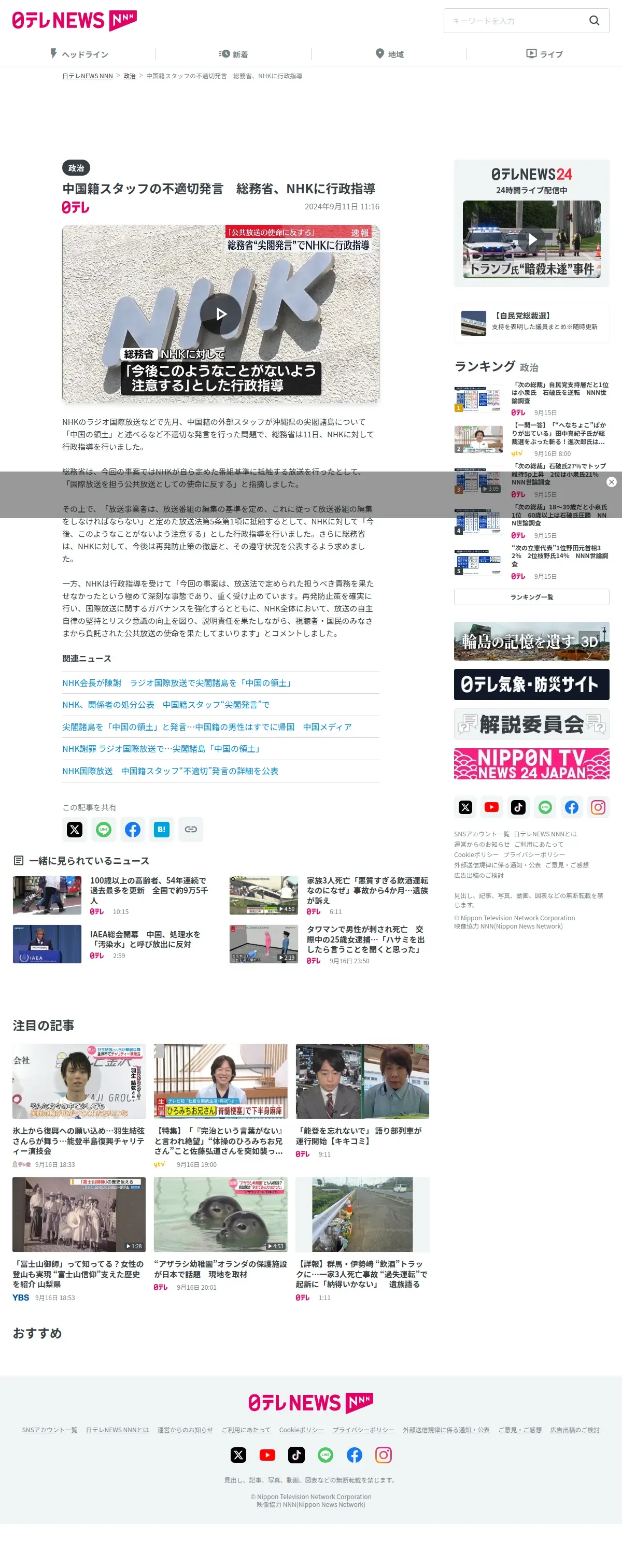Share article on LINE

tap(104, 829)
